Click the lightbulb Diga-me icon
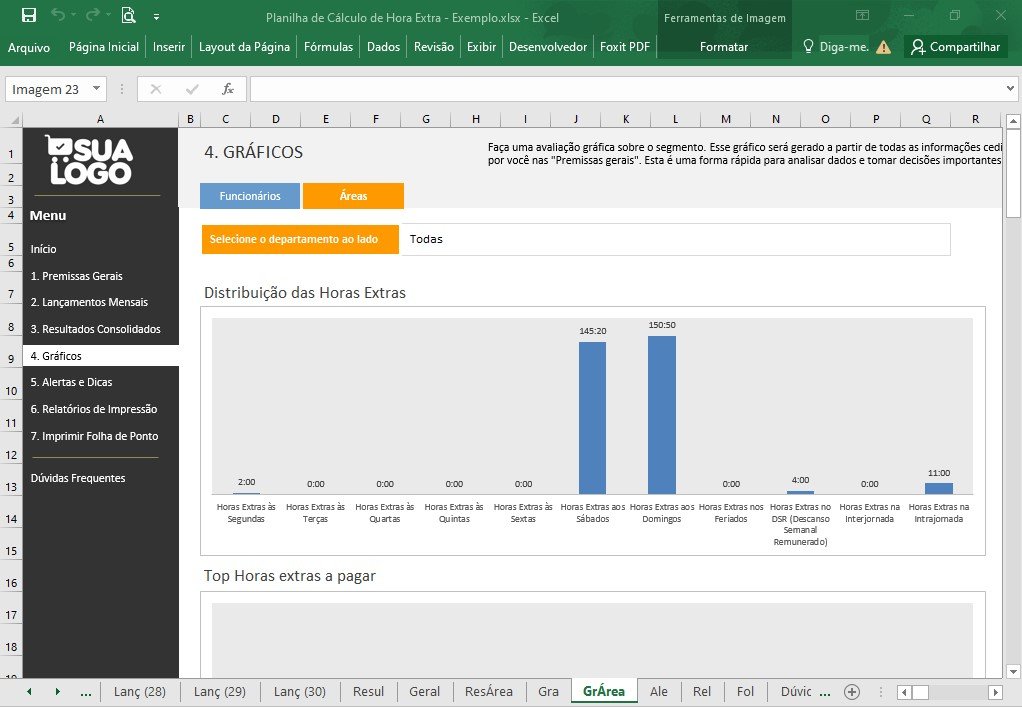Viewport: 1022px width, 707px height. coord(808,46)
